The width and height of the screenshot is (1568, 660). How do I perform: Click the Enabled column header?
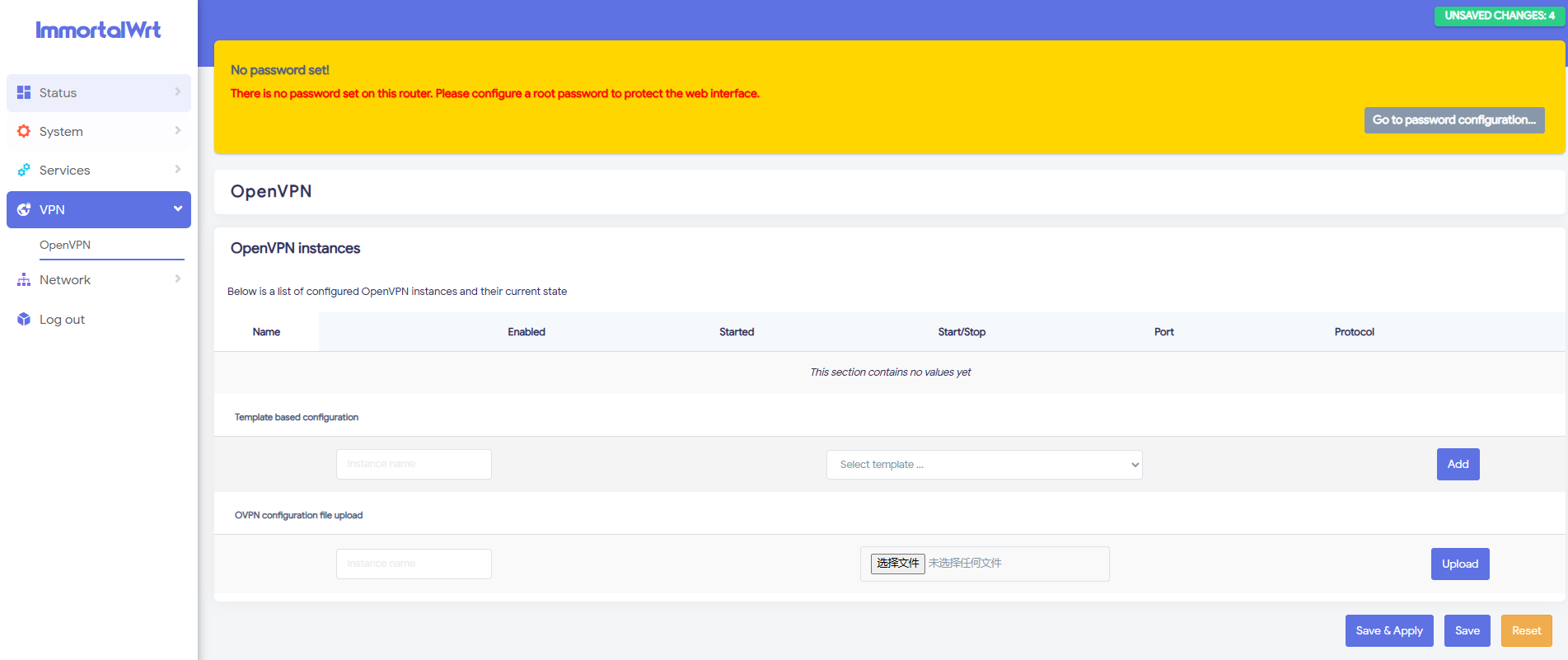(x=527, y=332)
